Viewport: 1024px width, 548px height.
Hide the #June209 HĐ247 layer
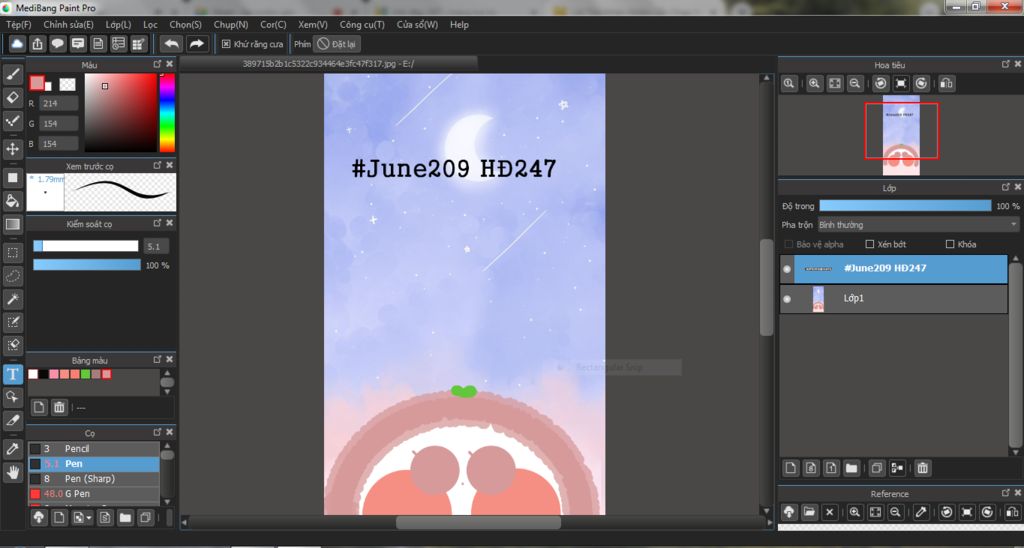787,268
